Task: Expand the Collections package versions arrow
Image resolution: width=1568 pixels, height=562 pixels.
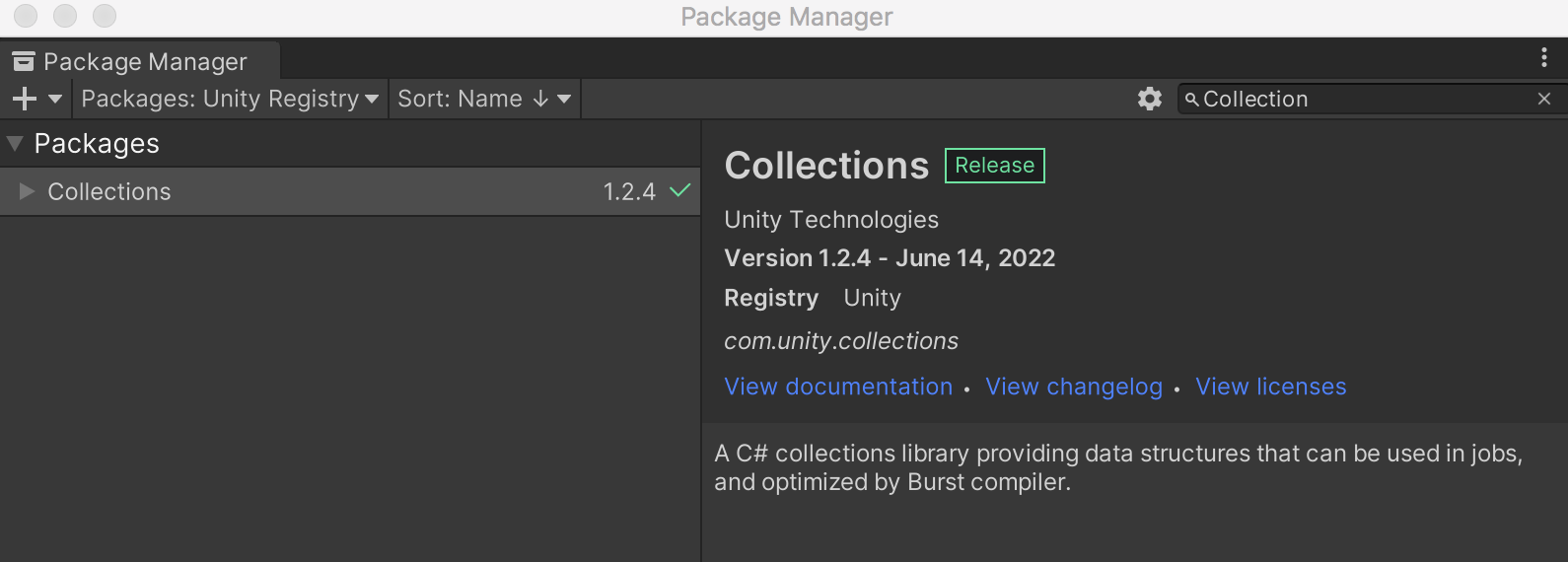Action: 27,191
